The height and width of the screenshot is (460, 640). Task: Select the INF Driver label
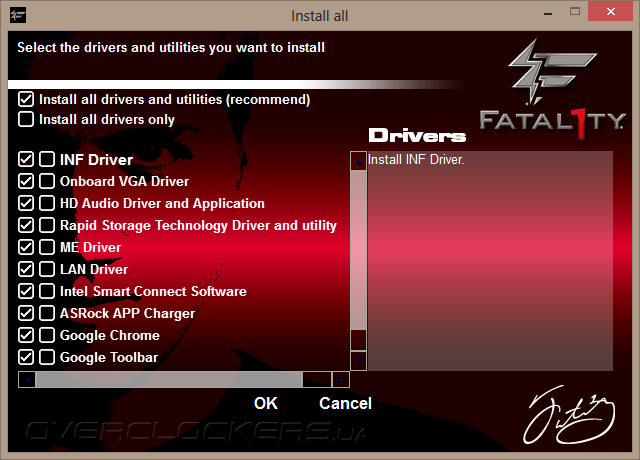pos(96,160)
